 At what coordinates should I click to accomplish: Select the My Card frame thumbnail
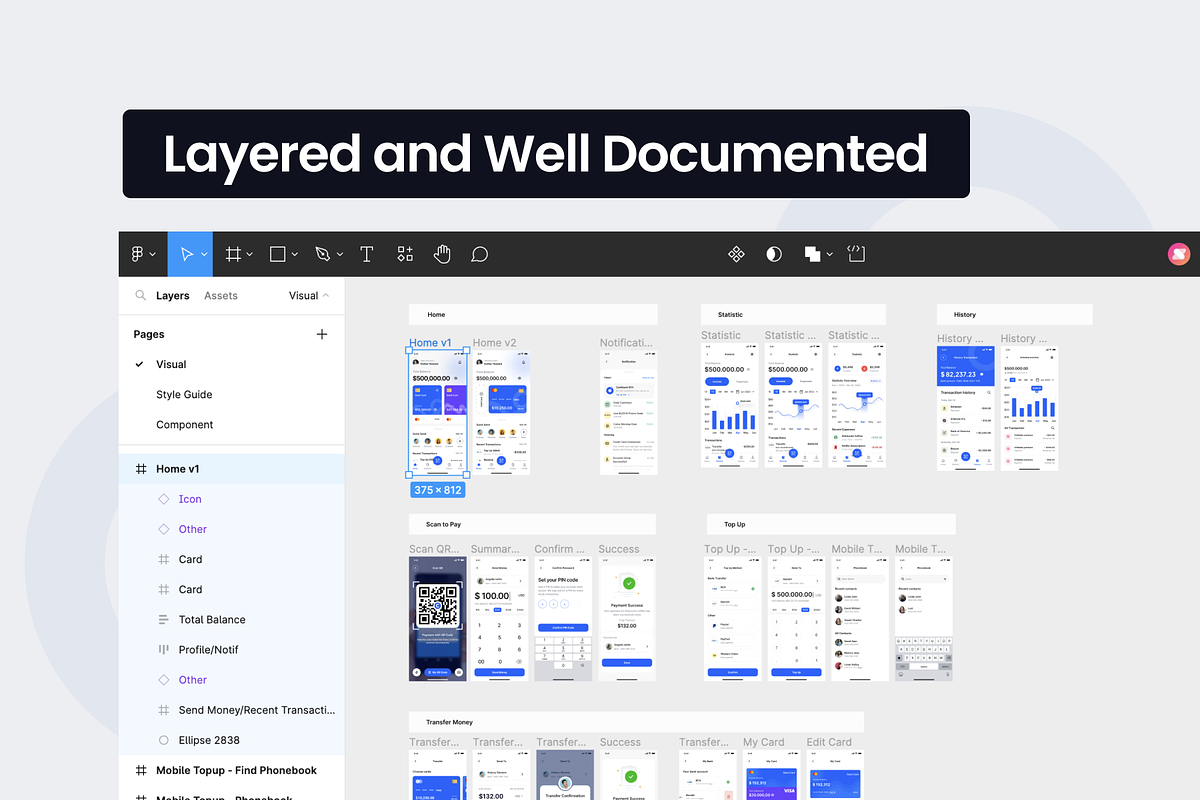point(771,775)
